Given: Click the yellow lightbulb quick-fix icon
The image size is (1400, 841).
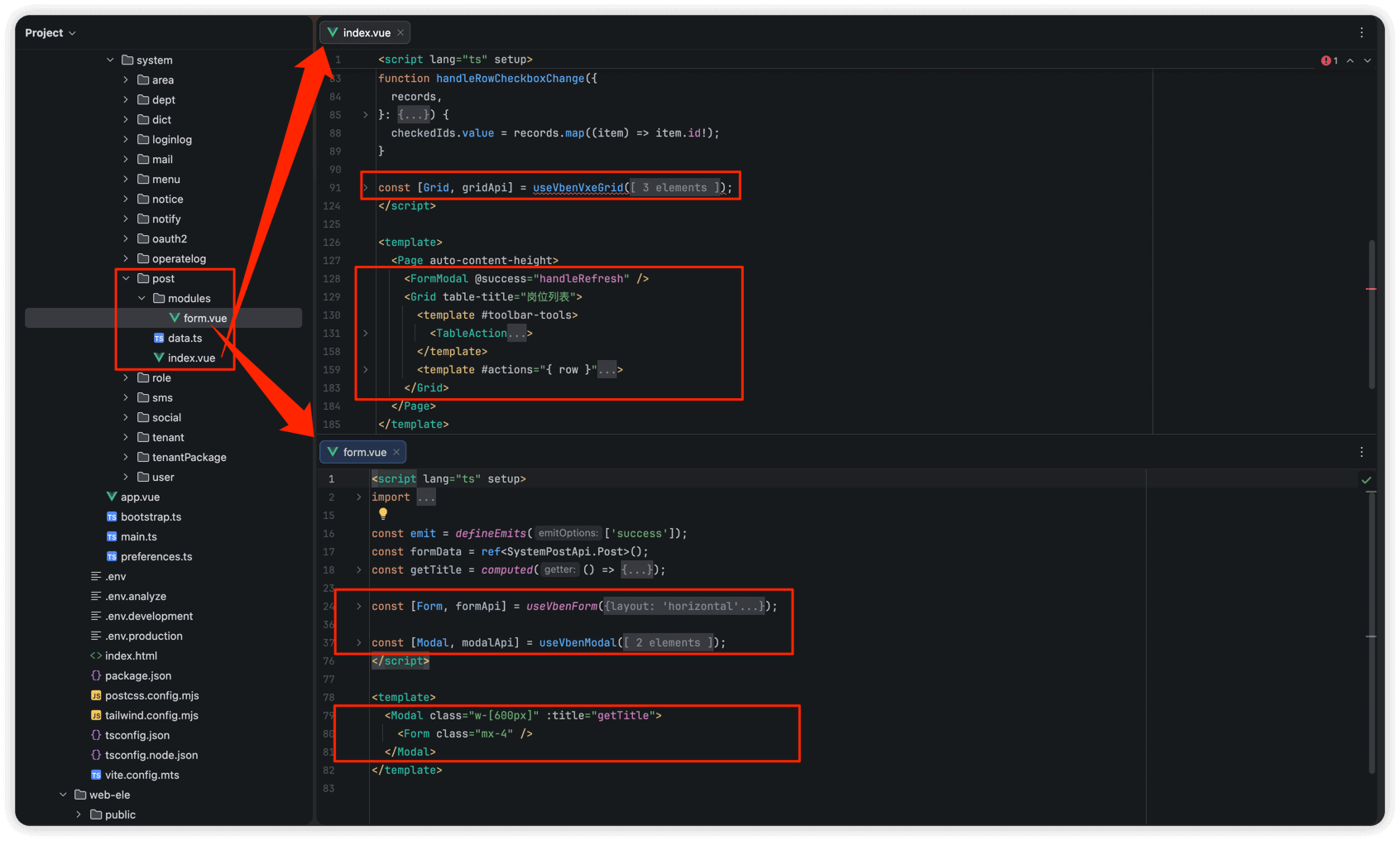Looking at the screenshot, I should coord(383,514).
